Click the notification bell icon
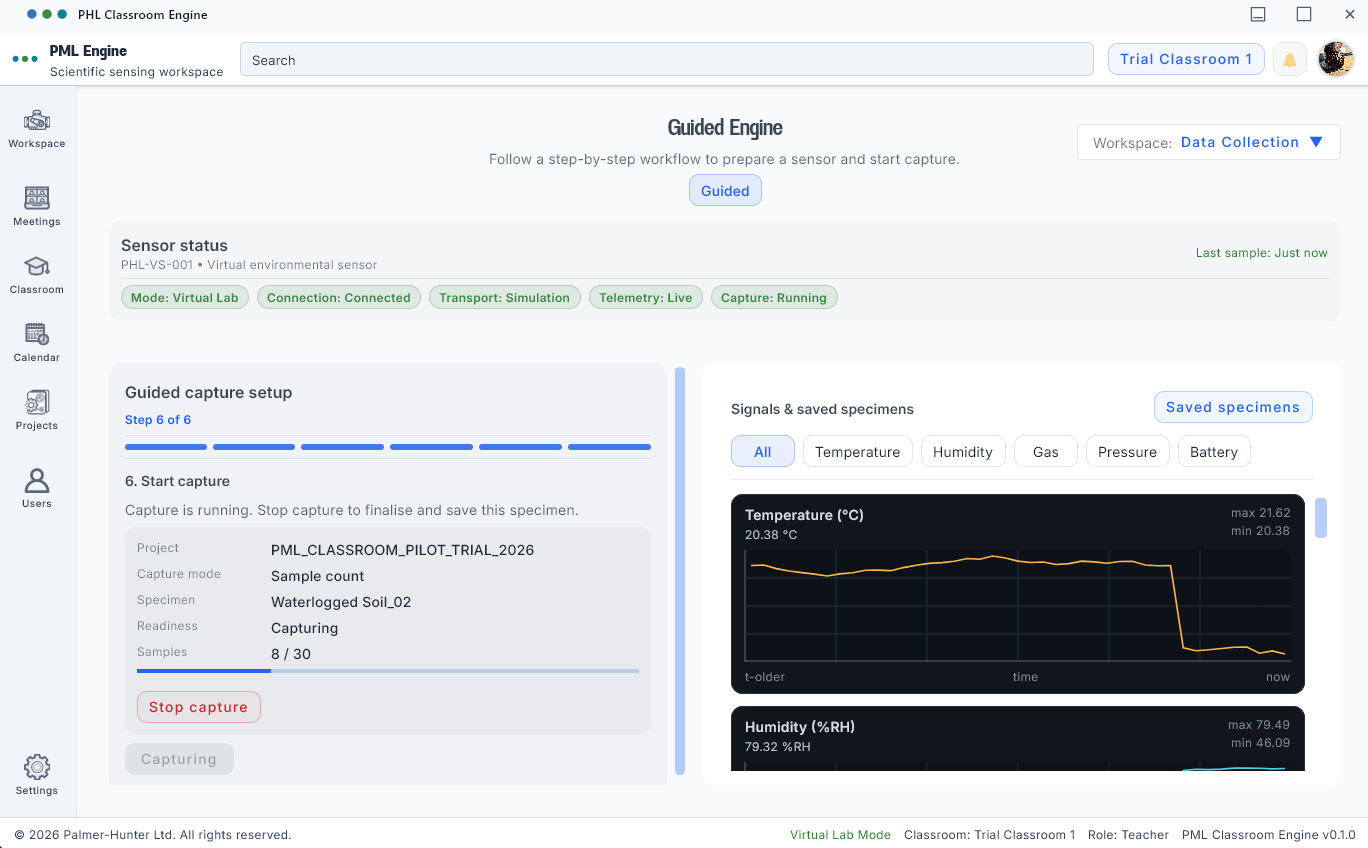The height and width of the screenshot is (848, 1368). tap(1290, 60)
